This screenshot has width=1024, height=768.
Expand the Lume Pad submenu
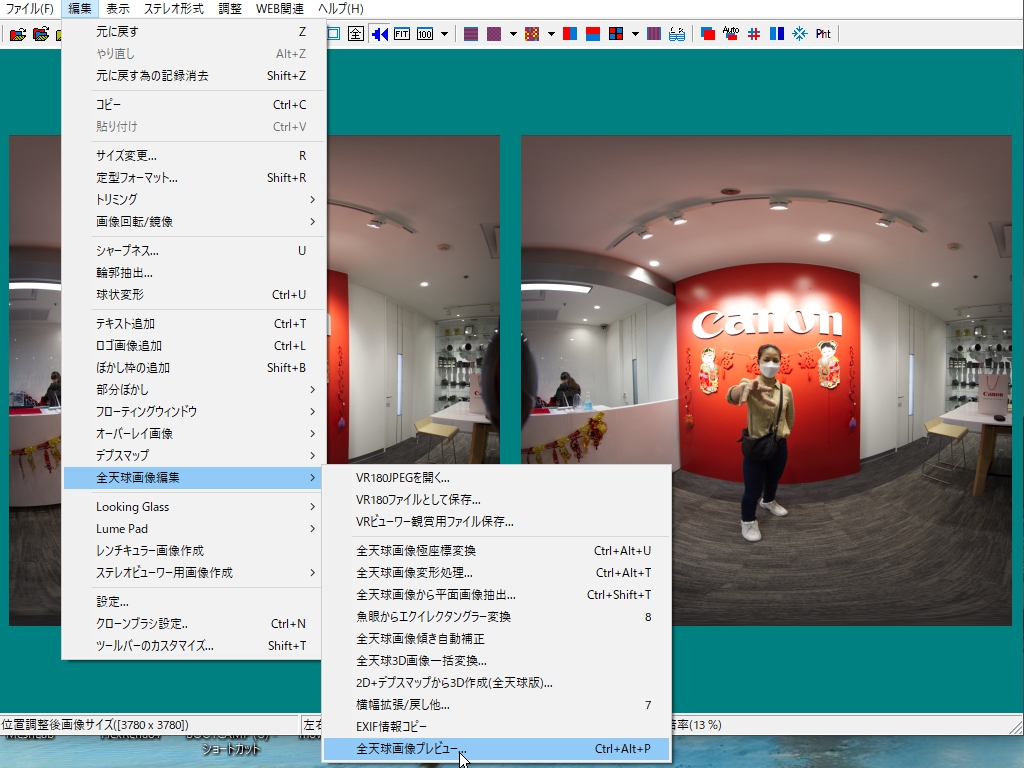(x=194, y=529)
